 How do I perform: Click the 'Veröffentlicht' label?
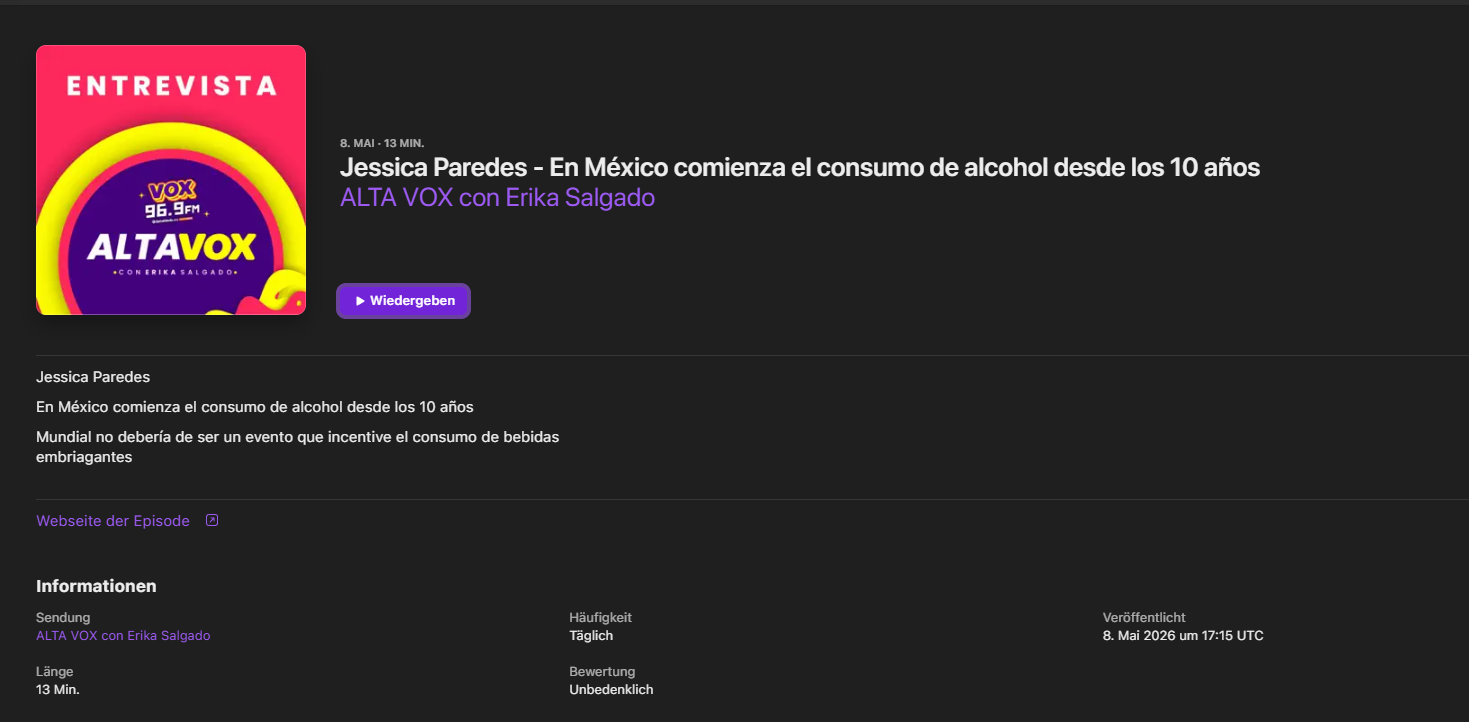point(1144,618)
